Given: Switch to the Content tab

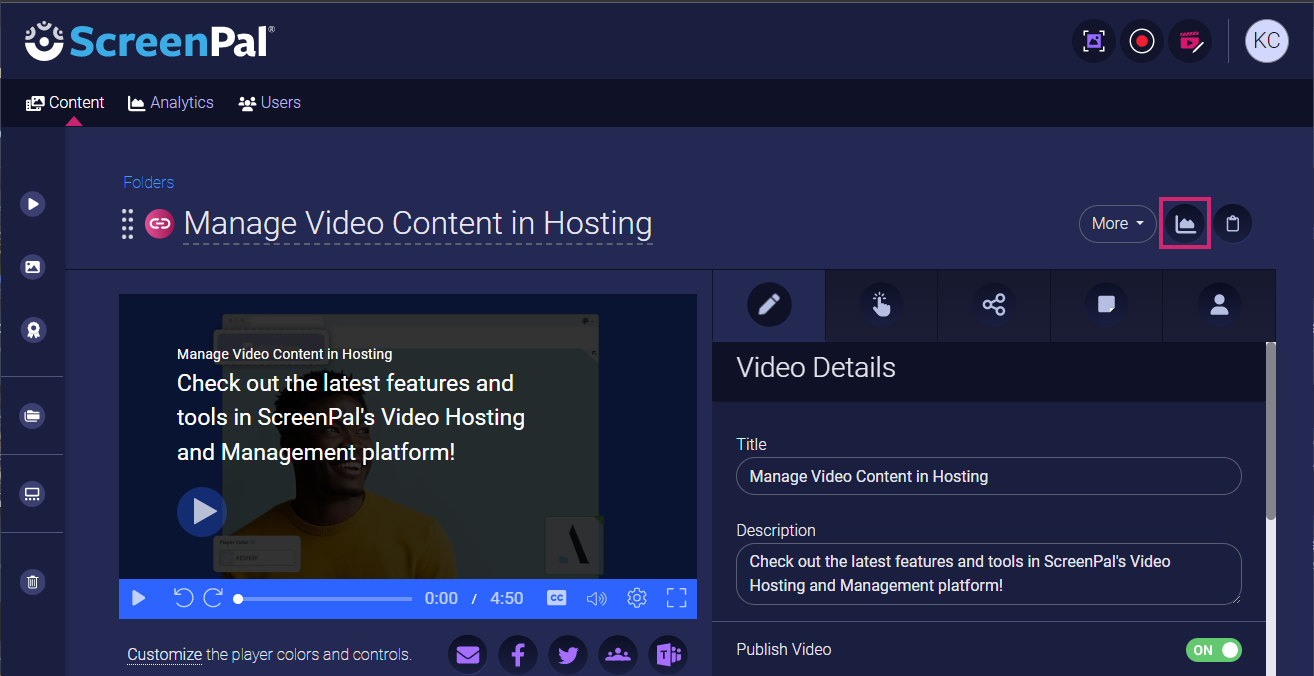Looking at the screenshot, I should [65, 102].
